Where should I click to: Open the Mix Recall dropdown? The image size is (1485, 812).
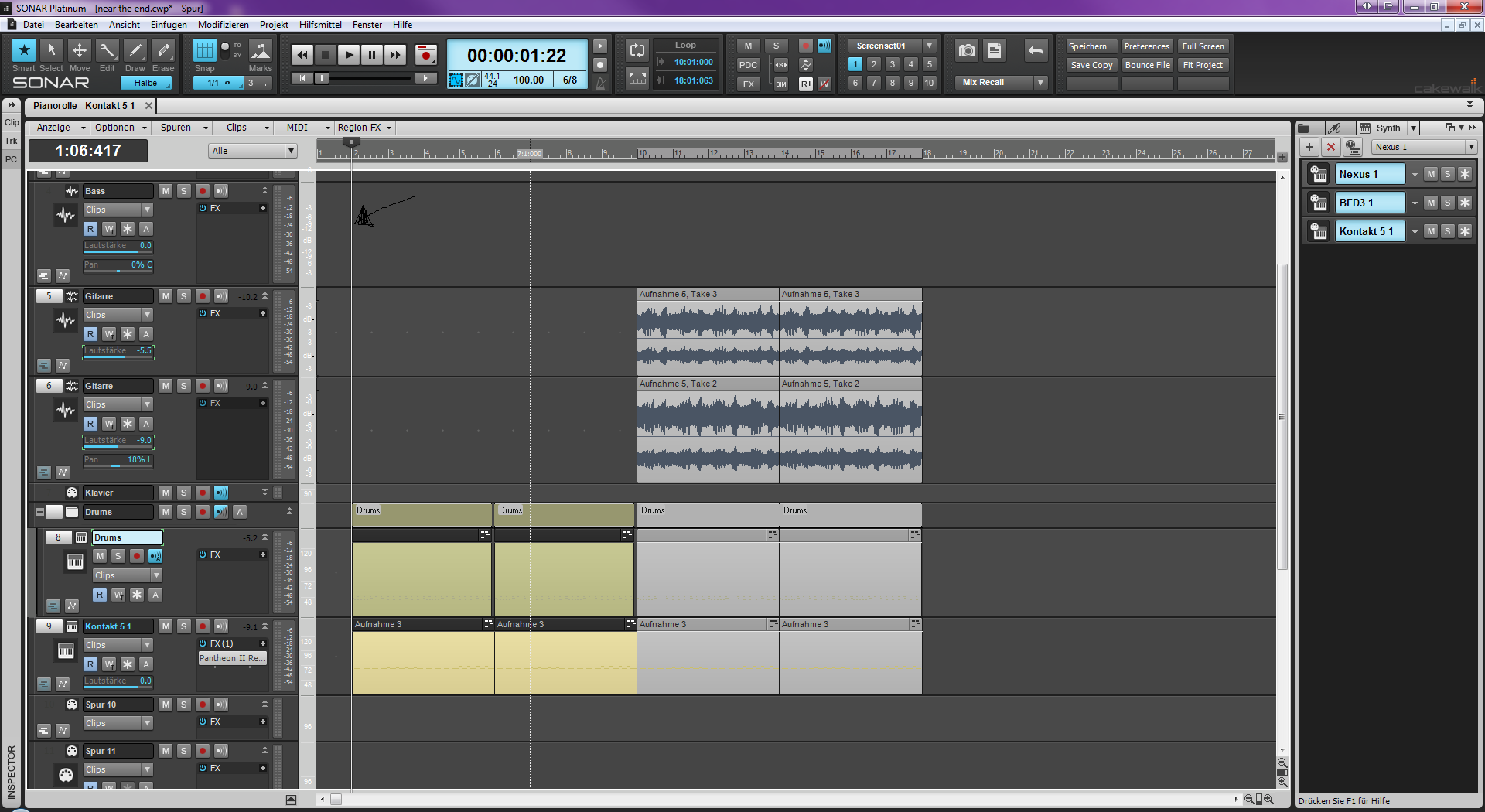[x=1039, y=83]
